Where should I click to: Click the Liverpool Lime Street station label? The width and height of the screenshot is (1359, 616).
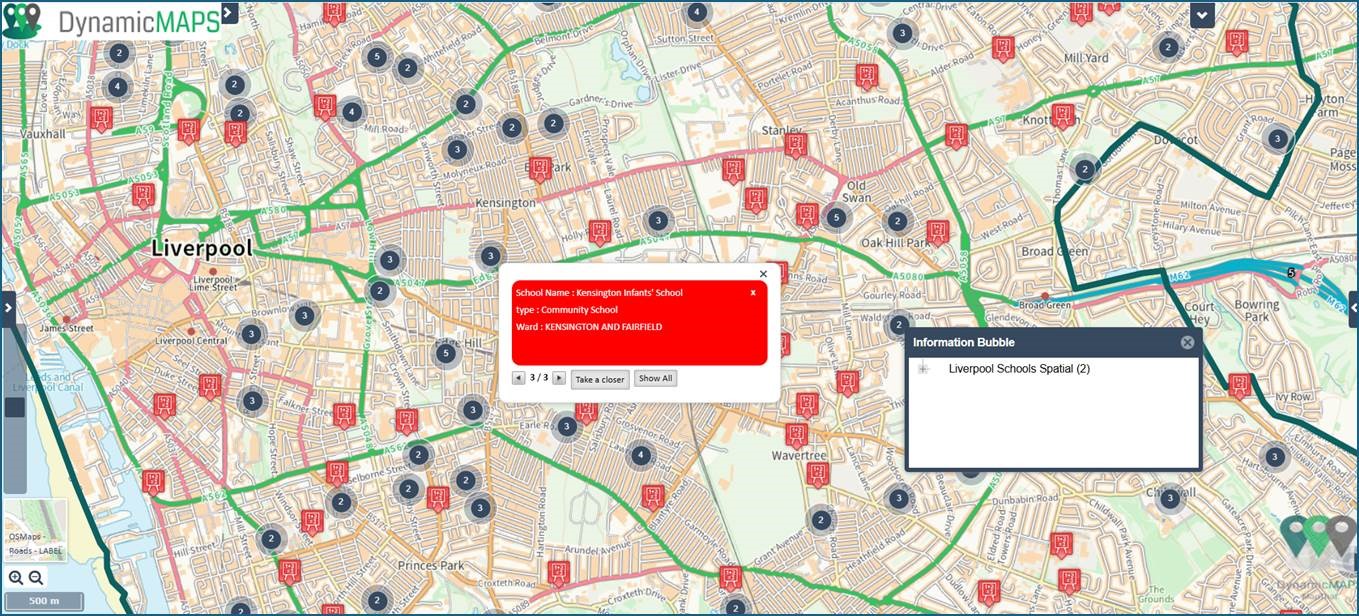point(215,282)
